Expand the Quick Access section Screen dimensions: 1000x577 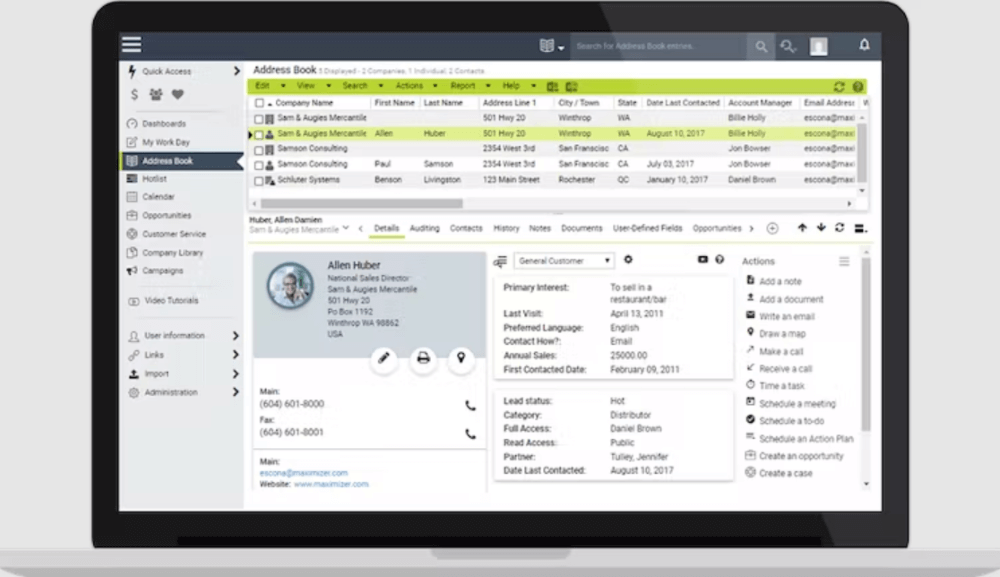click(237, 71)
